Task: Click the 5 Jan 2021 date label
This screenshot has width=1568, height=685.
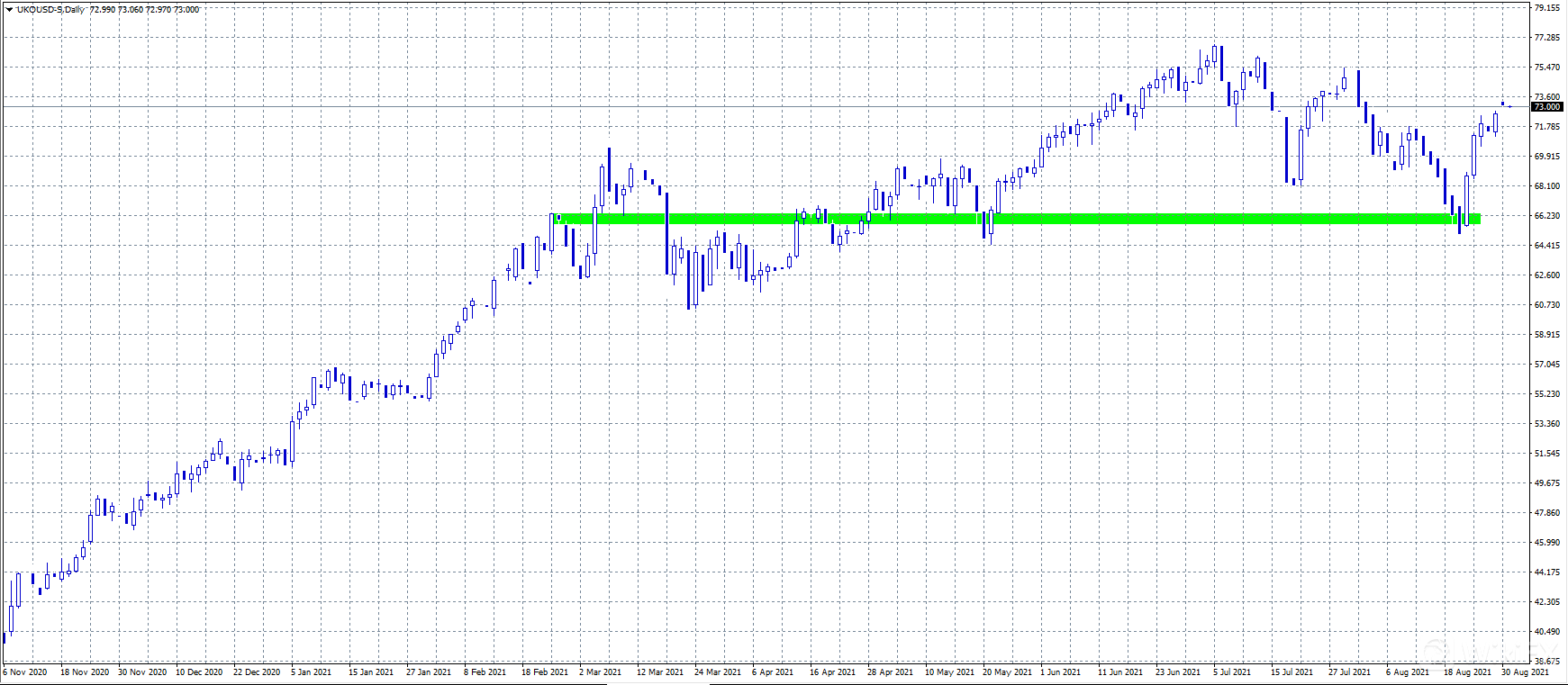Action: pos(312,672)
